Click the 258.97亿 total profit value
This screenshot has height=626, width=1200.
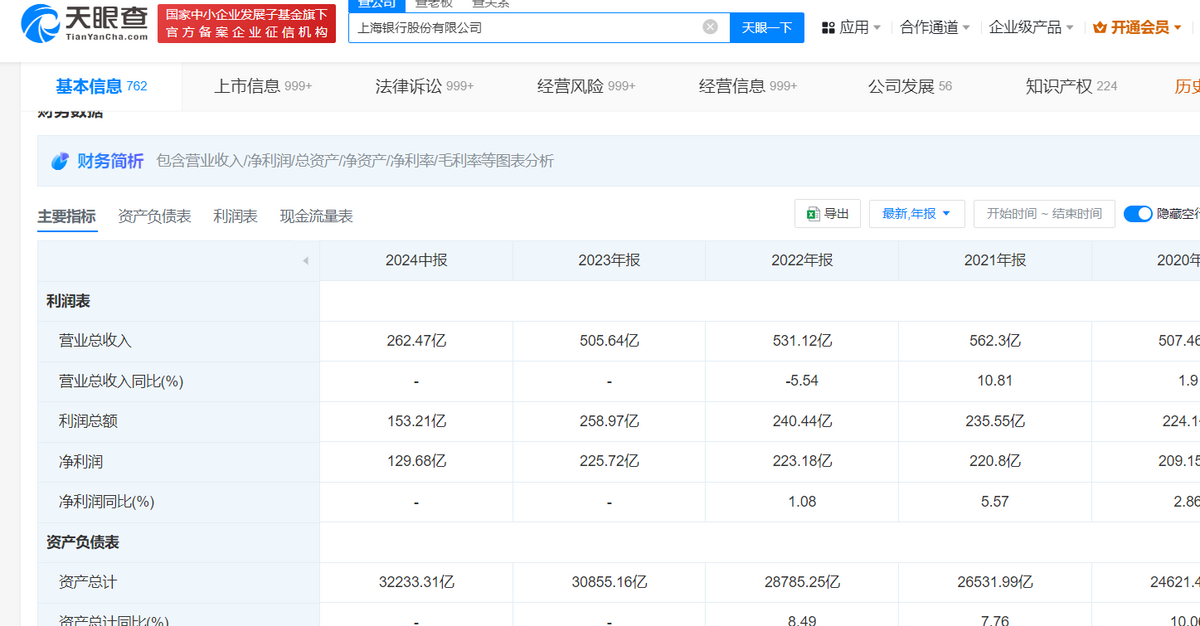609,421
